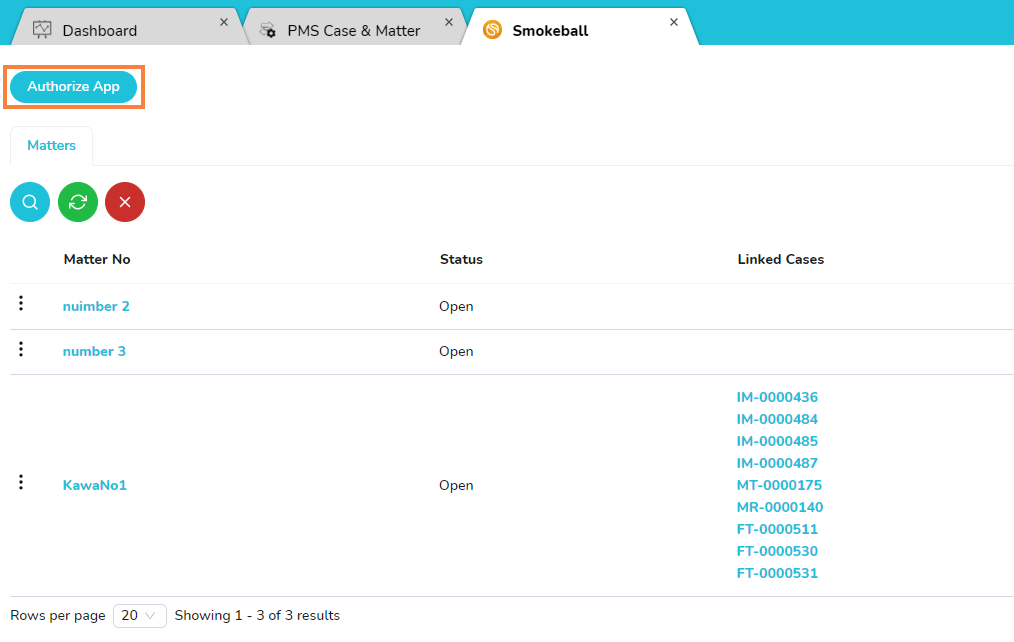1014x642 pixels.
Task: Close the Dashboard tab
Action: (x=224, y=22)
